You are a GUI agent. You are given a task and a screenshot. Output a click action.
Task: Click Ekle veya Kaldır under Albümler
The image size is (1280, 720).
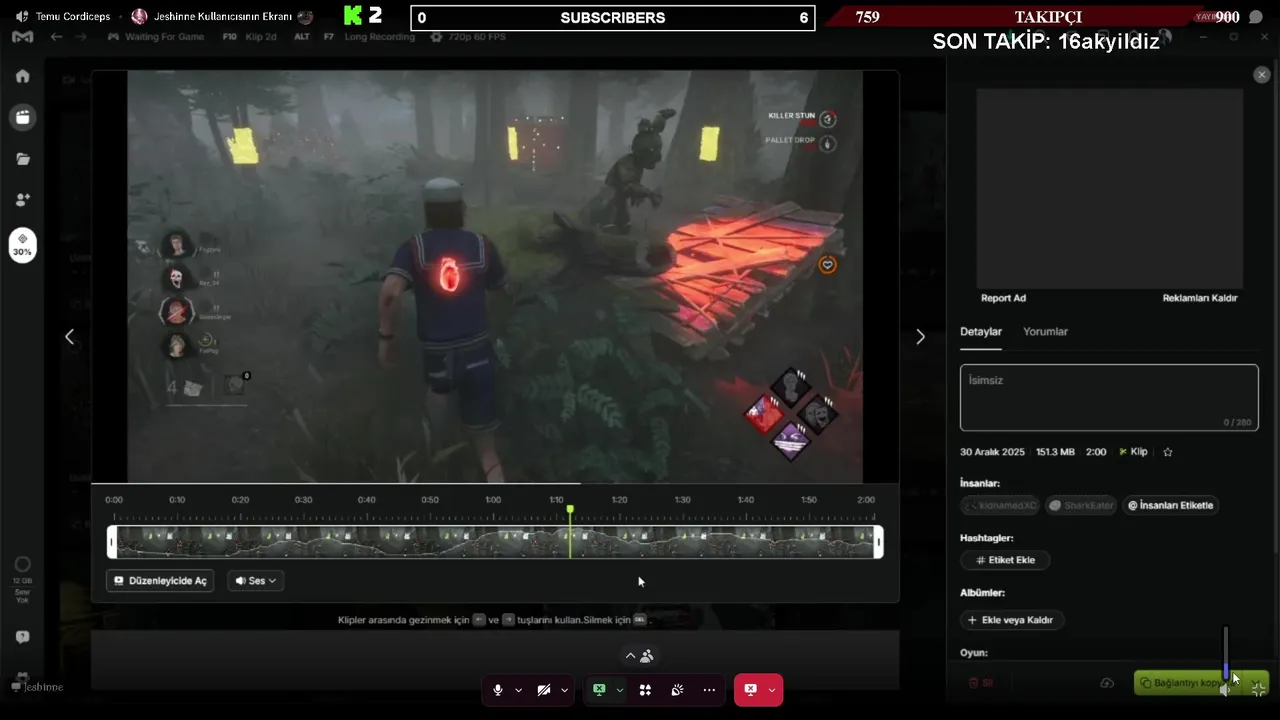coord(1010,620)
